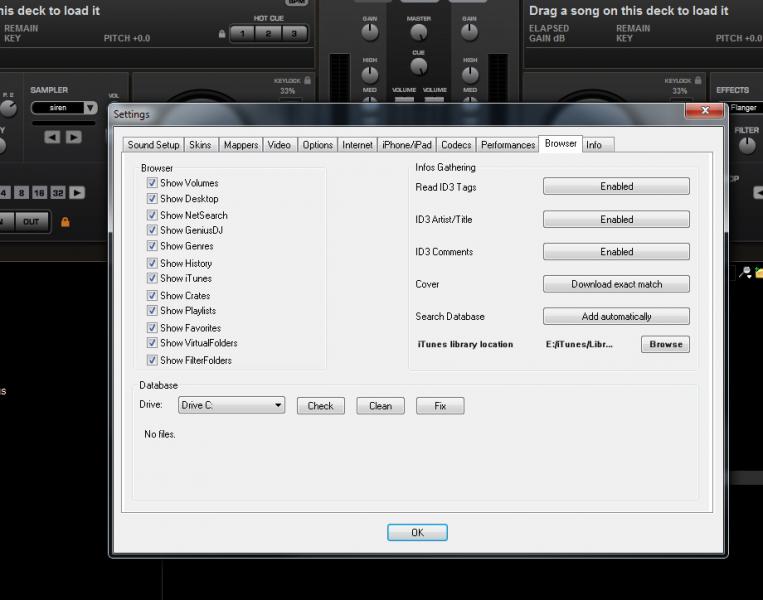
Task: Click the sampler previous arrow button
Action: point(52,137)
